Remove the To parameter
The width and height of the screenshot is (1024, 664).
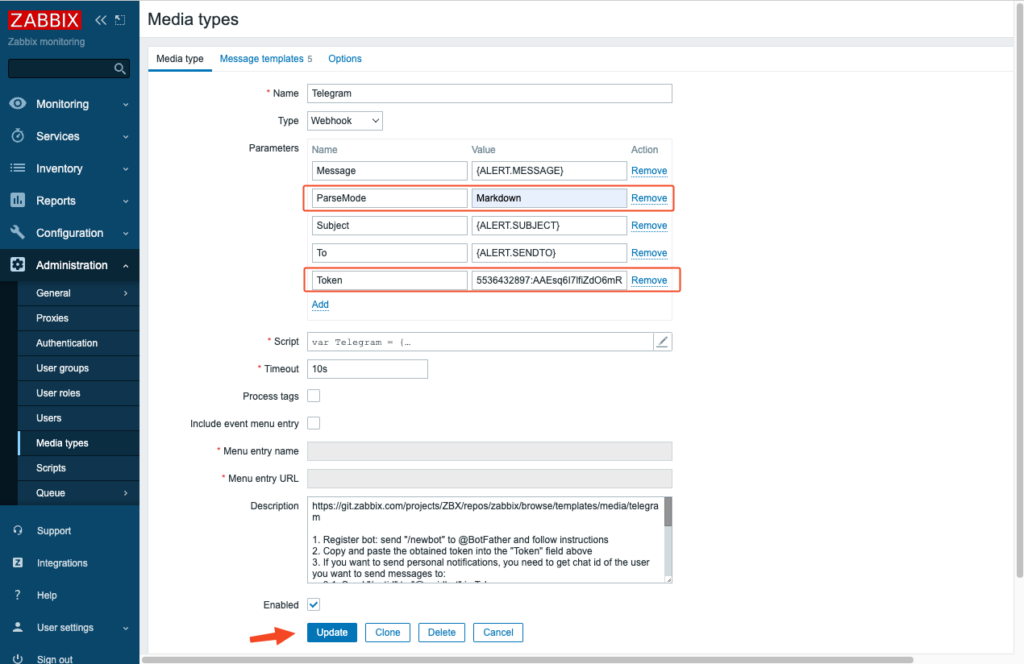click(649, 253)
